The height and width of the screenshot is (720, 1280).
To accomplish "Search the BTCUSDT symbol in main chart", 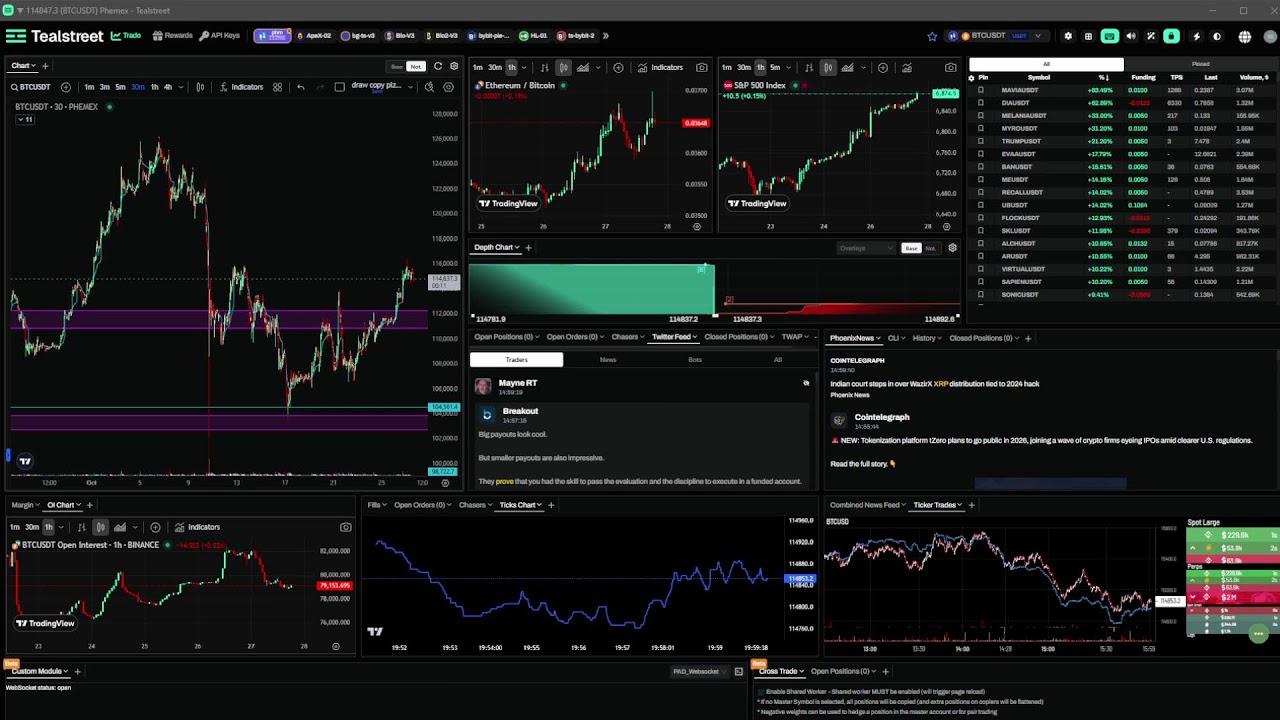I will pos(33,87).
